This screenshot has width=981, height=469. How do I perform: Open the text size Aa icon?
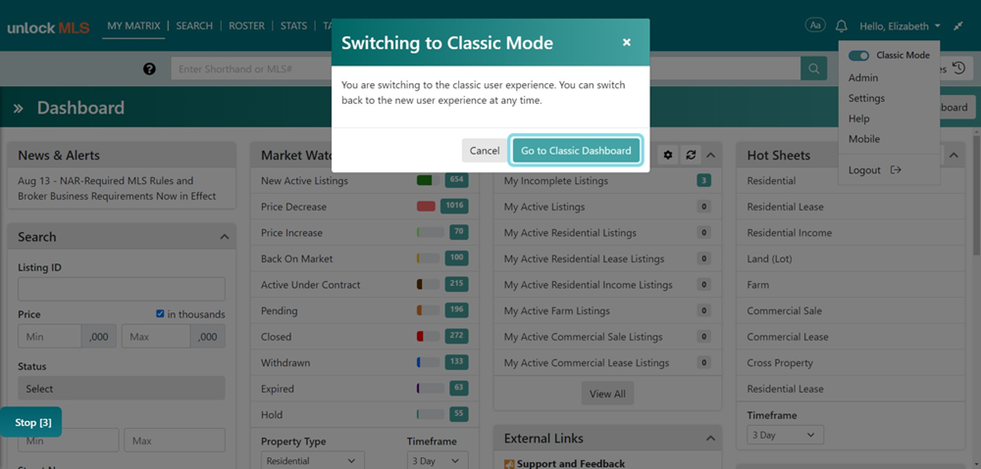pos(815,26)
